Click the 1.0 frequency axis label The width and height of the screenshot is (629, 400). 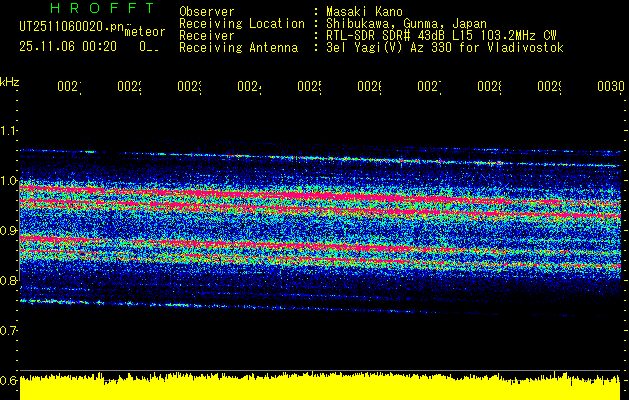(x=8, y=181)
